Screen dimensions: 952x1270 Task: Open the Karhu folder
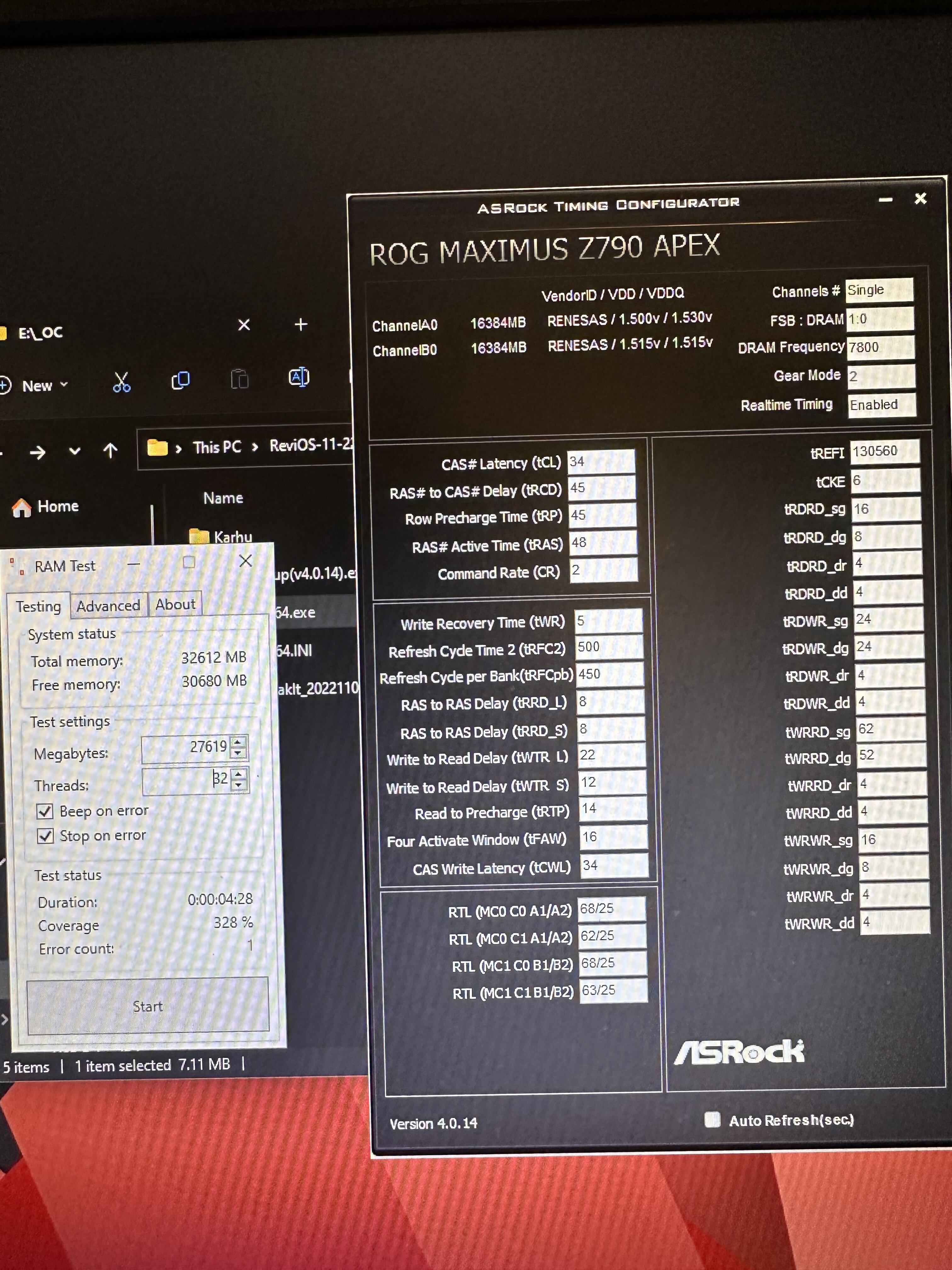[232, 537]
